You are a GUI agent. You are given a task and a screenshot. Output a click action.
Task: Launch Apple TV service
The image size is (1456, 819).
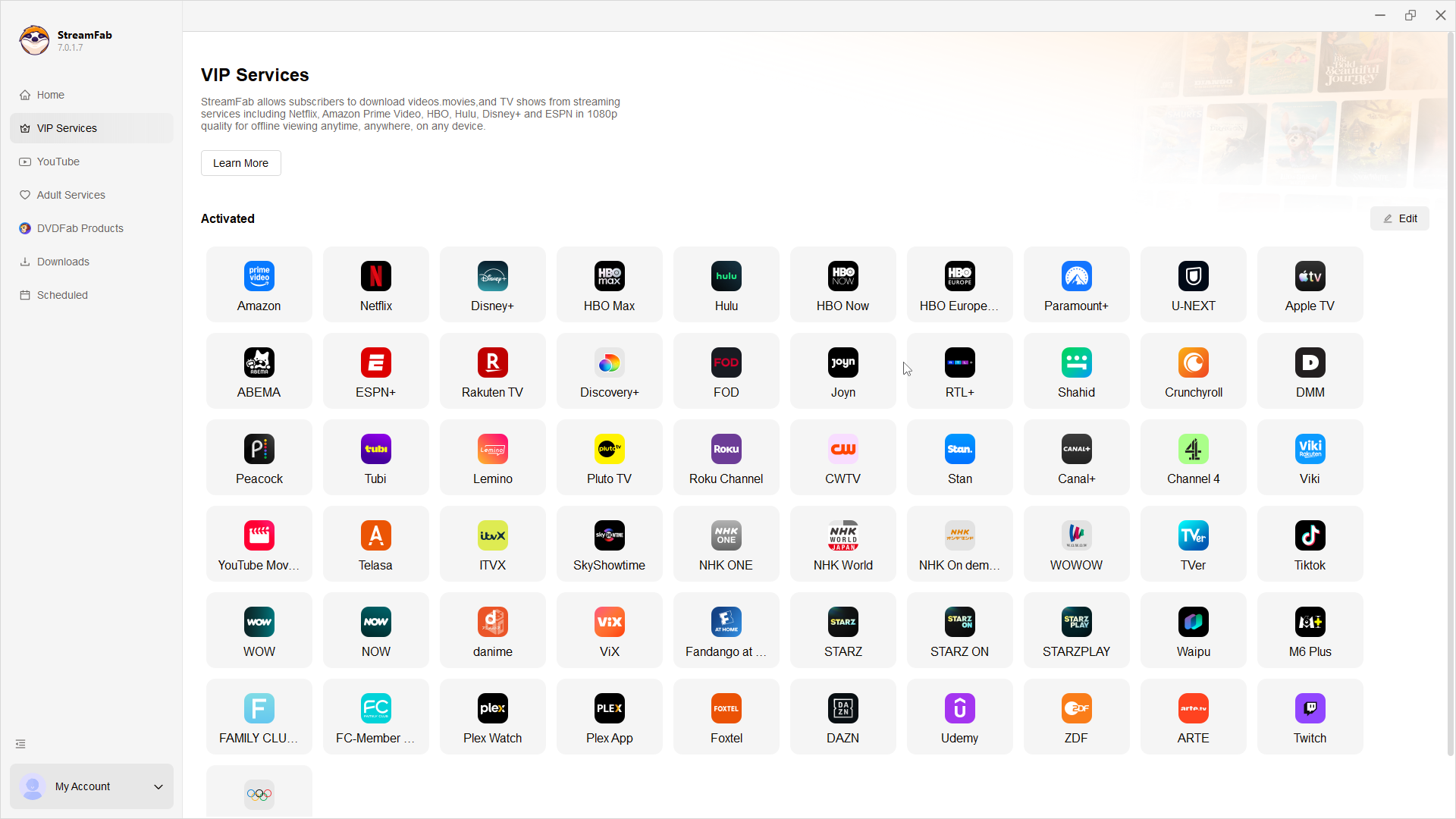(x=1310, y=284)
